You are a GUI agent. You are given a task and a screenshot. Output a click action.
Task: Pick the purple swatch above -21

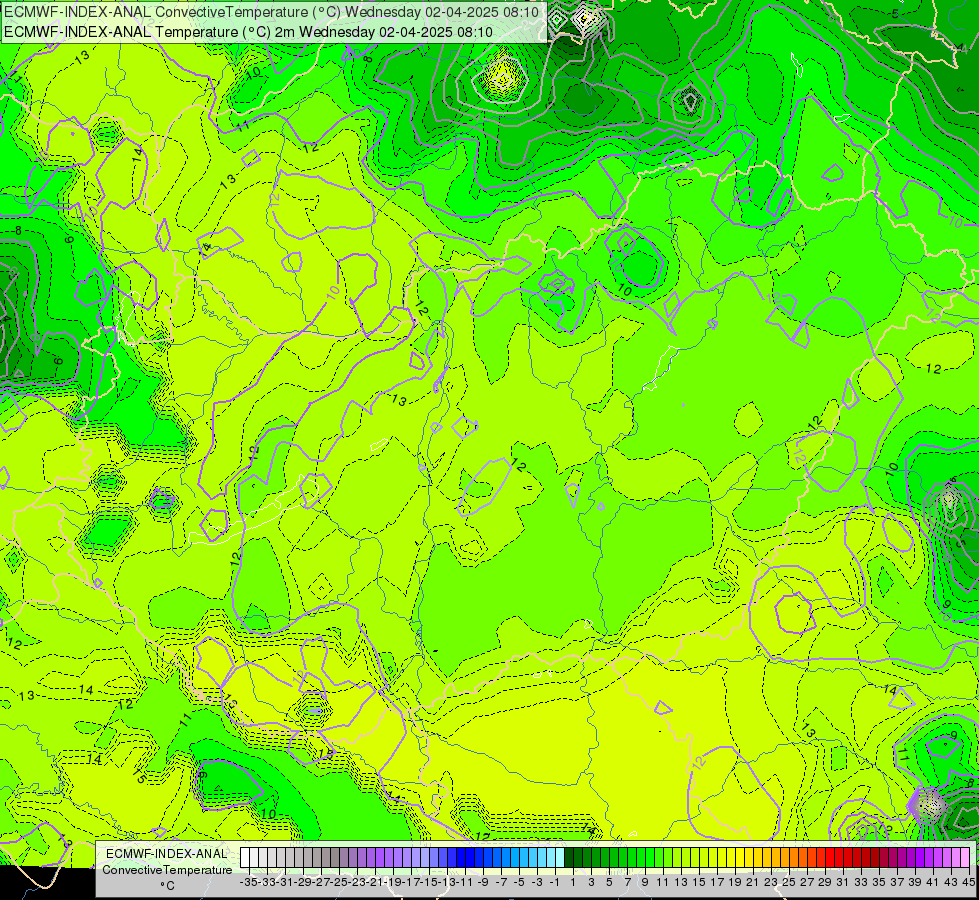[371, 857]
